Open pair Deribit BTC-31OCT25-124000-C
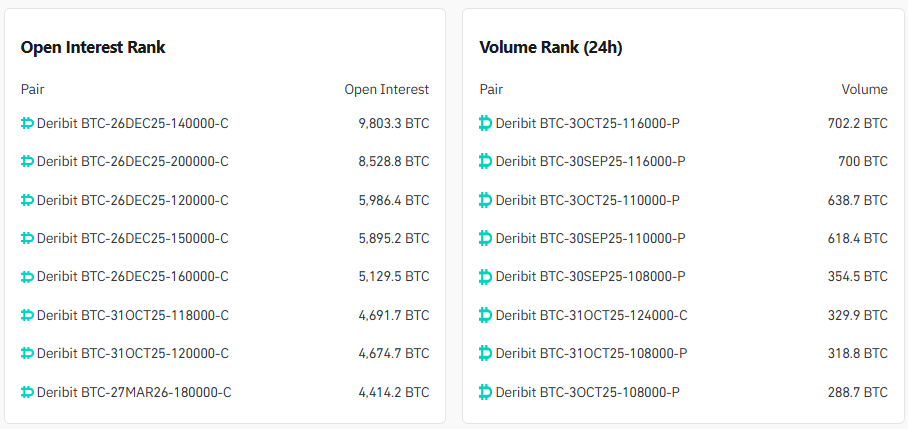The height and width of the screenshot is (429, 908). 592,316
